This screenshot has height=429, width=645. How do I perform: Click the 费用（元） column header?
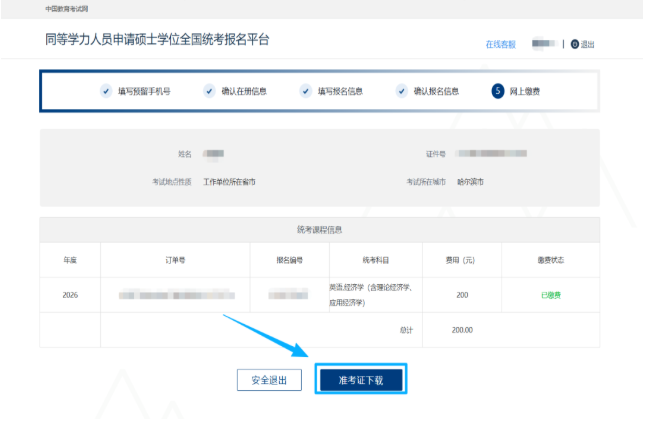[x=460, y=260]
